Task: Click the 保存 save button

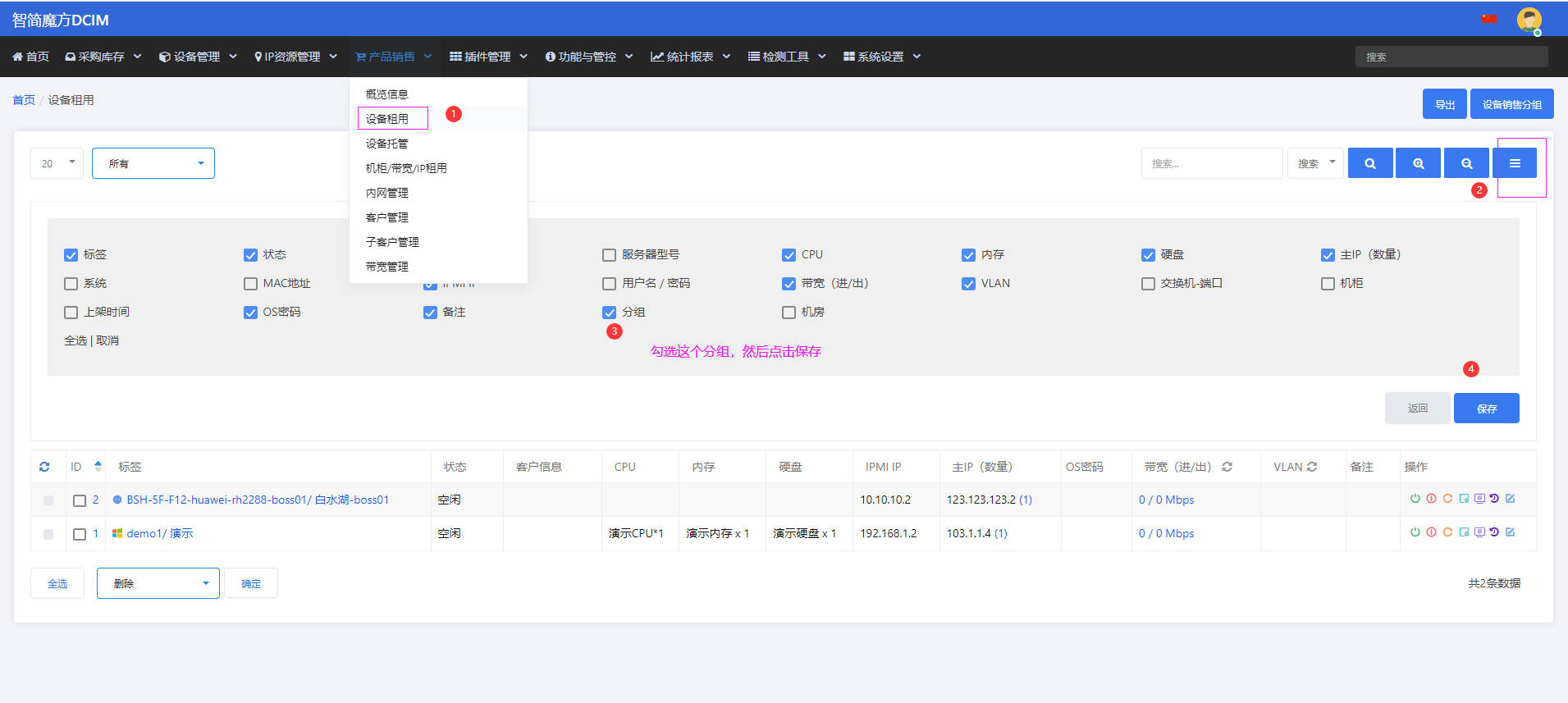Action: (x=1487, y=408)
